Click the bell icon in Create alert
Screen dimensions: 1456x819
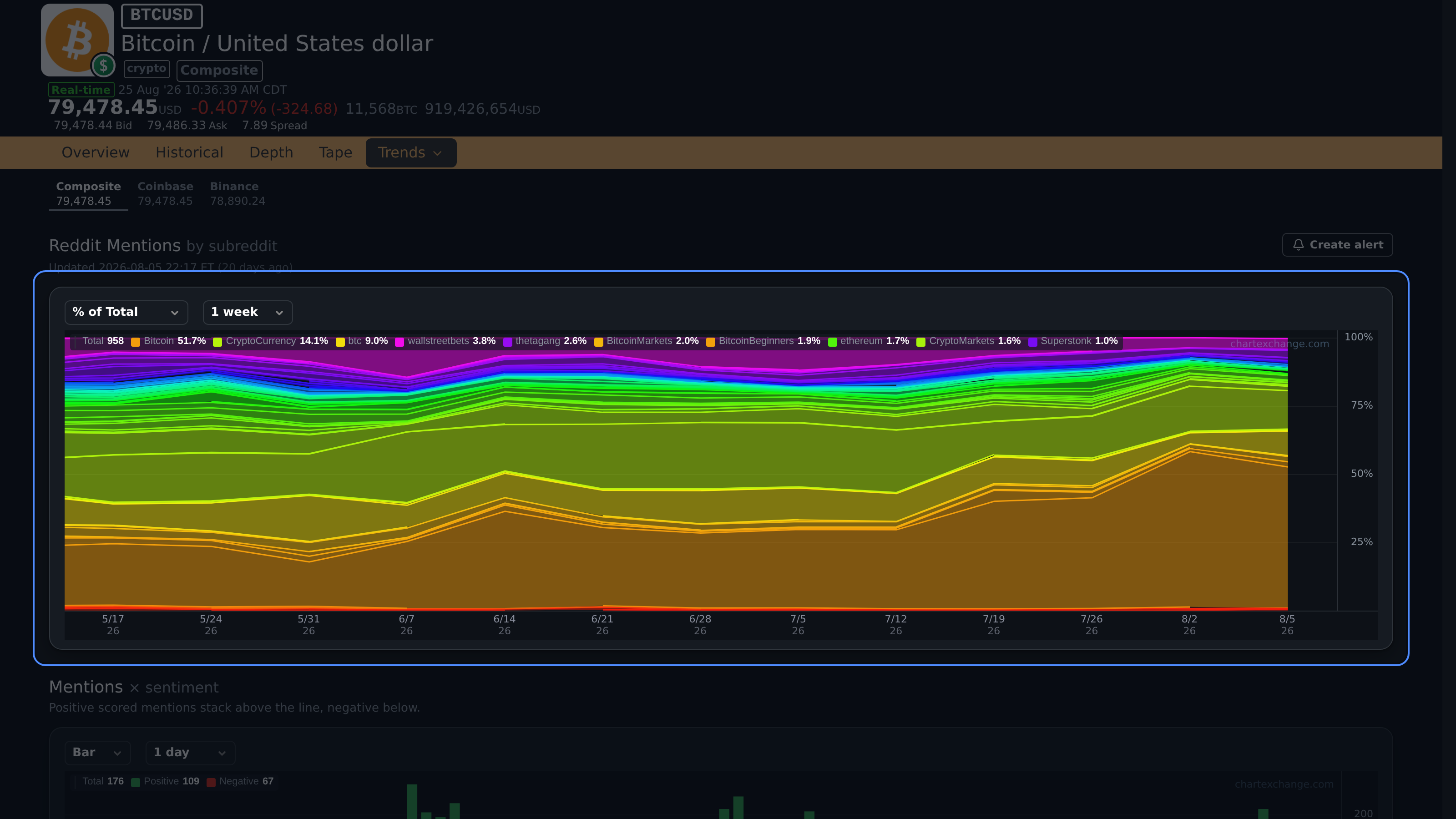pyautogui.click(x=1298, y=245)
